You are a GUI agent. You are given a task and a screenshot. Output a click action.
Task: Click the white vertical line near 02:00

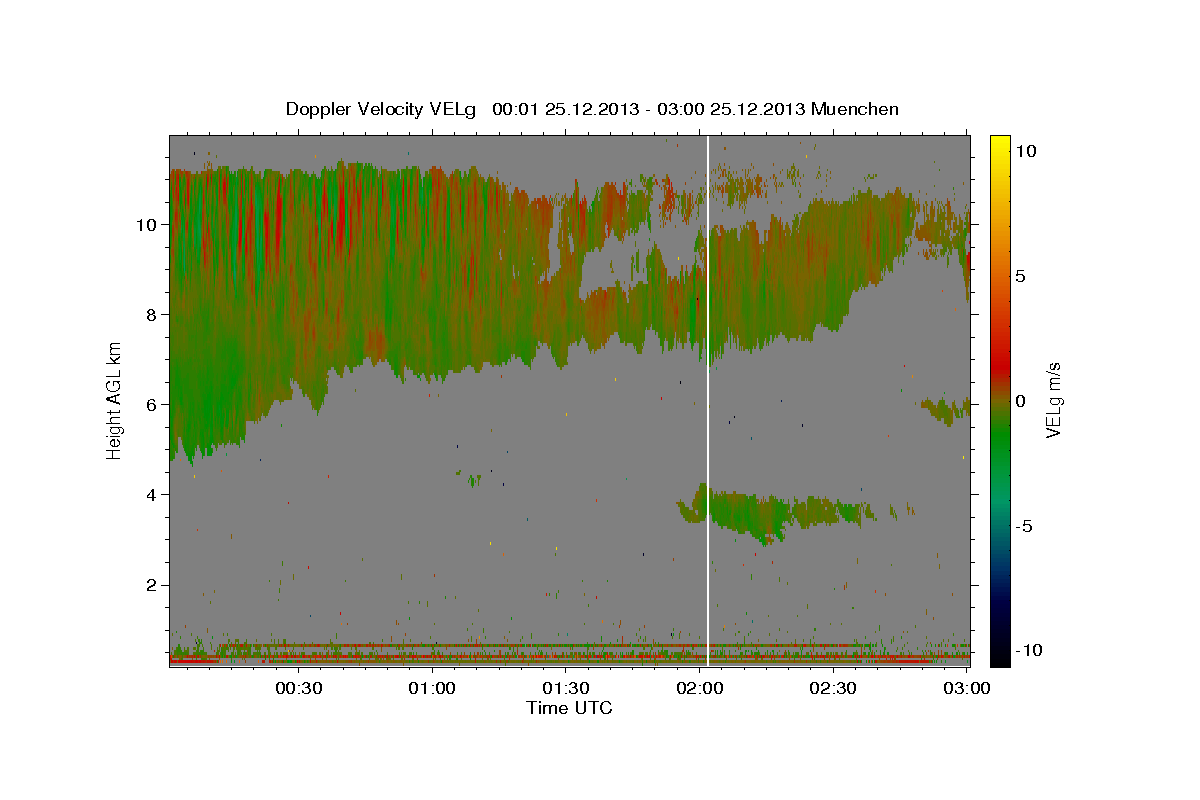(x=708, y=400)
